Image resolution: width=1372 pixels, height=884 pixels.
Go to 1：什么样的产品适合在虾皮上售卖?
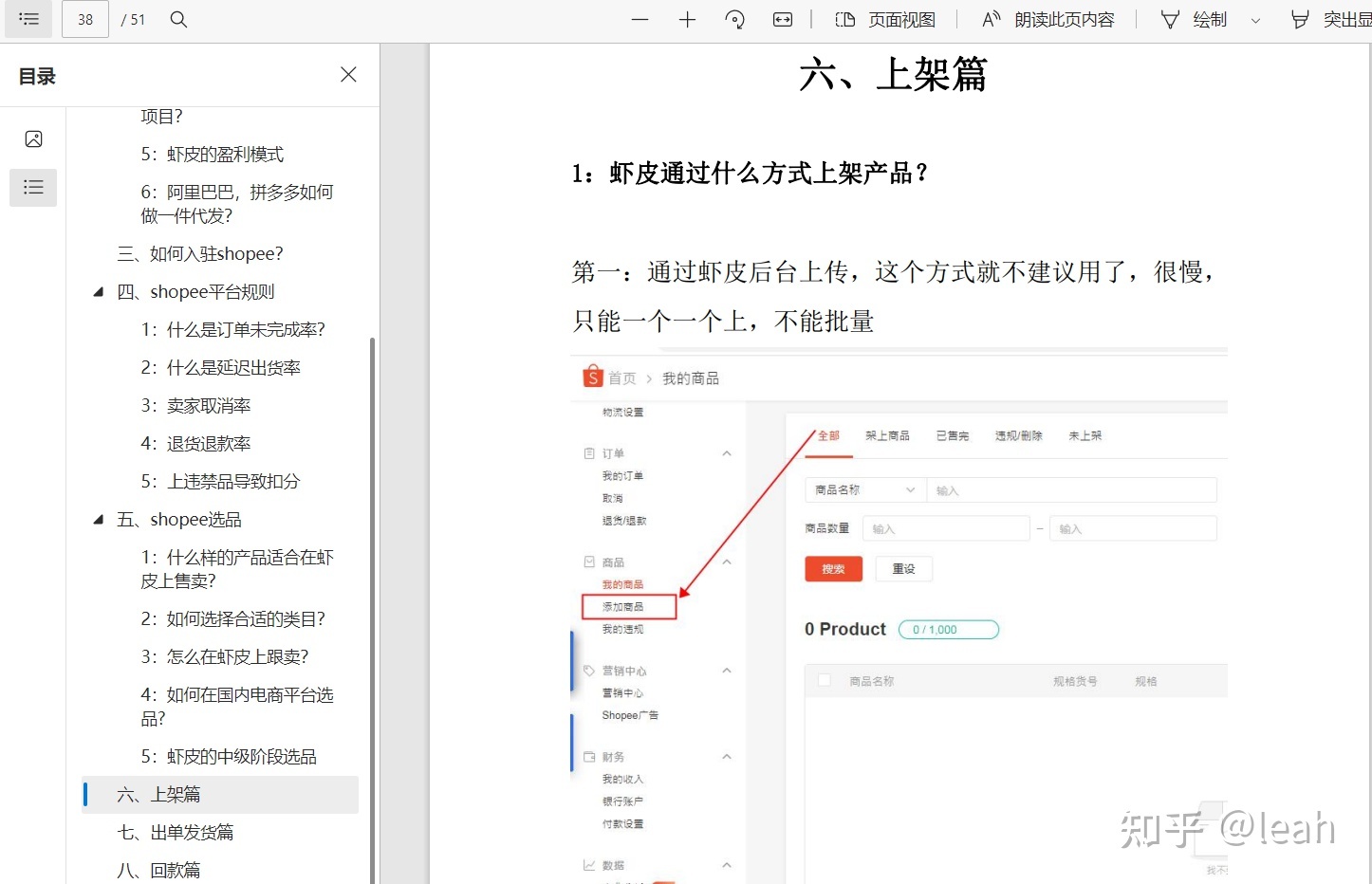(237, 569)
